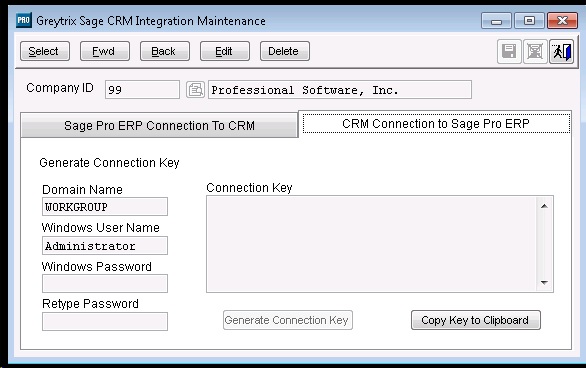Click the Domain Name field WORKGROUP

(x=105, y=207)
